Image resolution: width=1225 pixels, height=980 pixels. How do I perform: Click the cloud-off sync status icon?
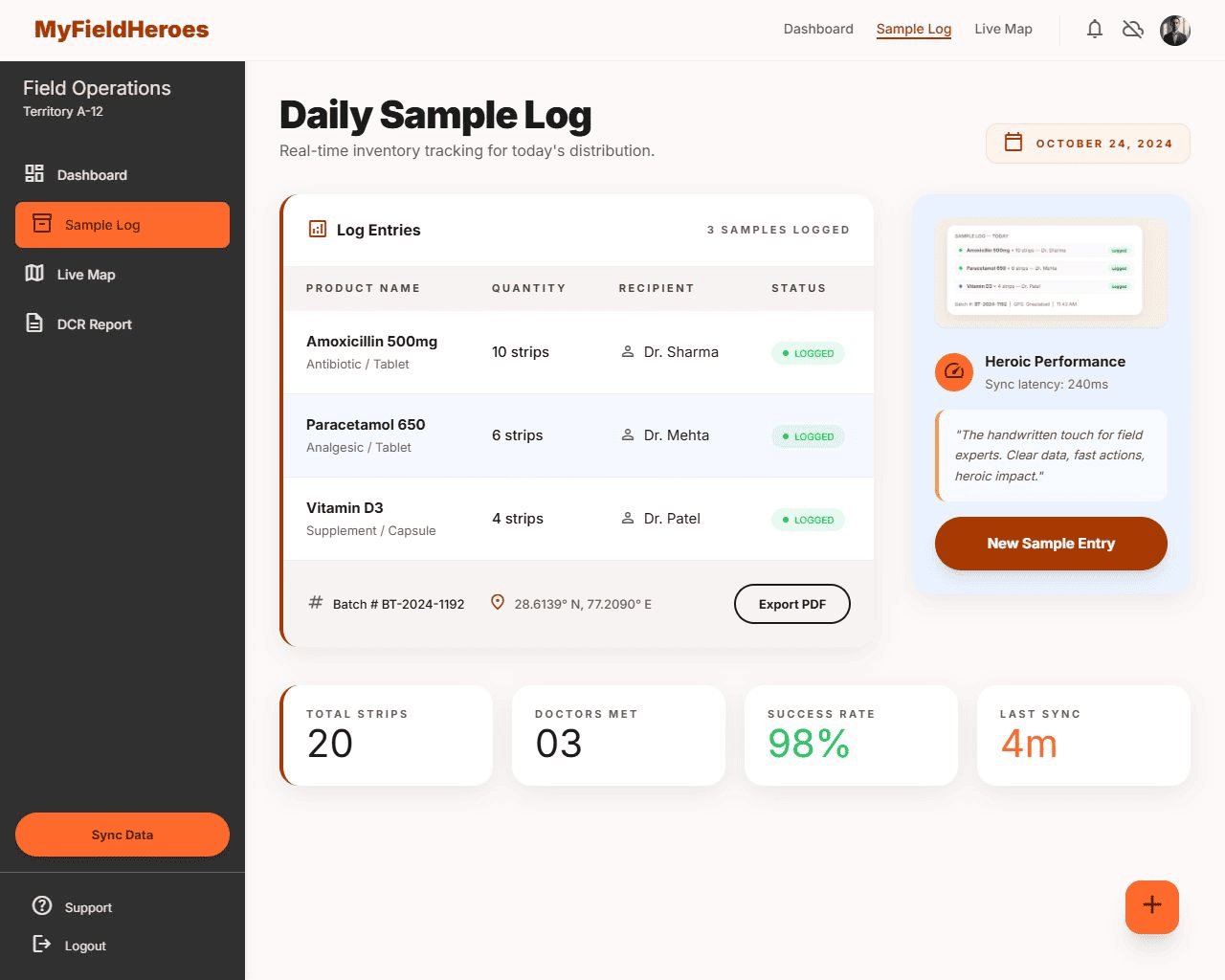1133,30
